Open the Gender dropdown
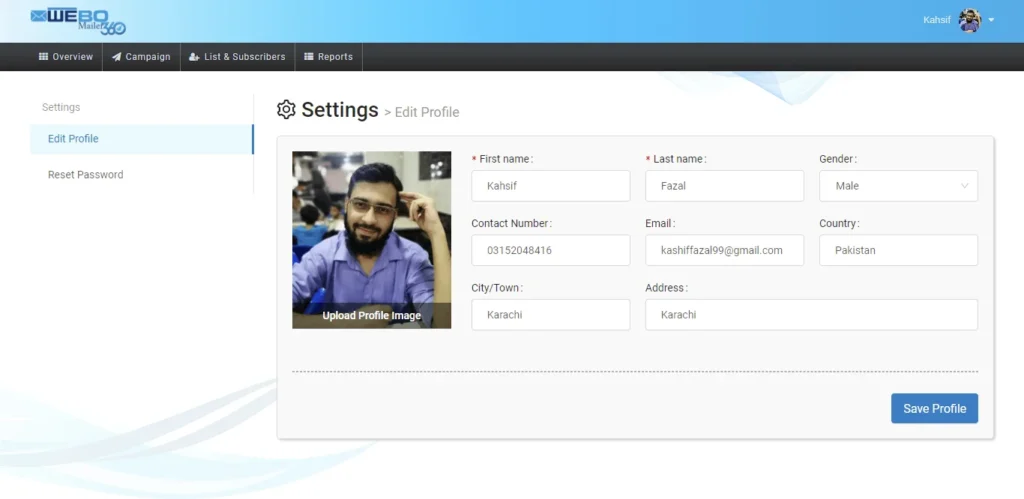 (x=898, y=186)
